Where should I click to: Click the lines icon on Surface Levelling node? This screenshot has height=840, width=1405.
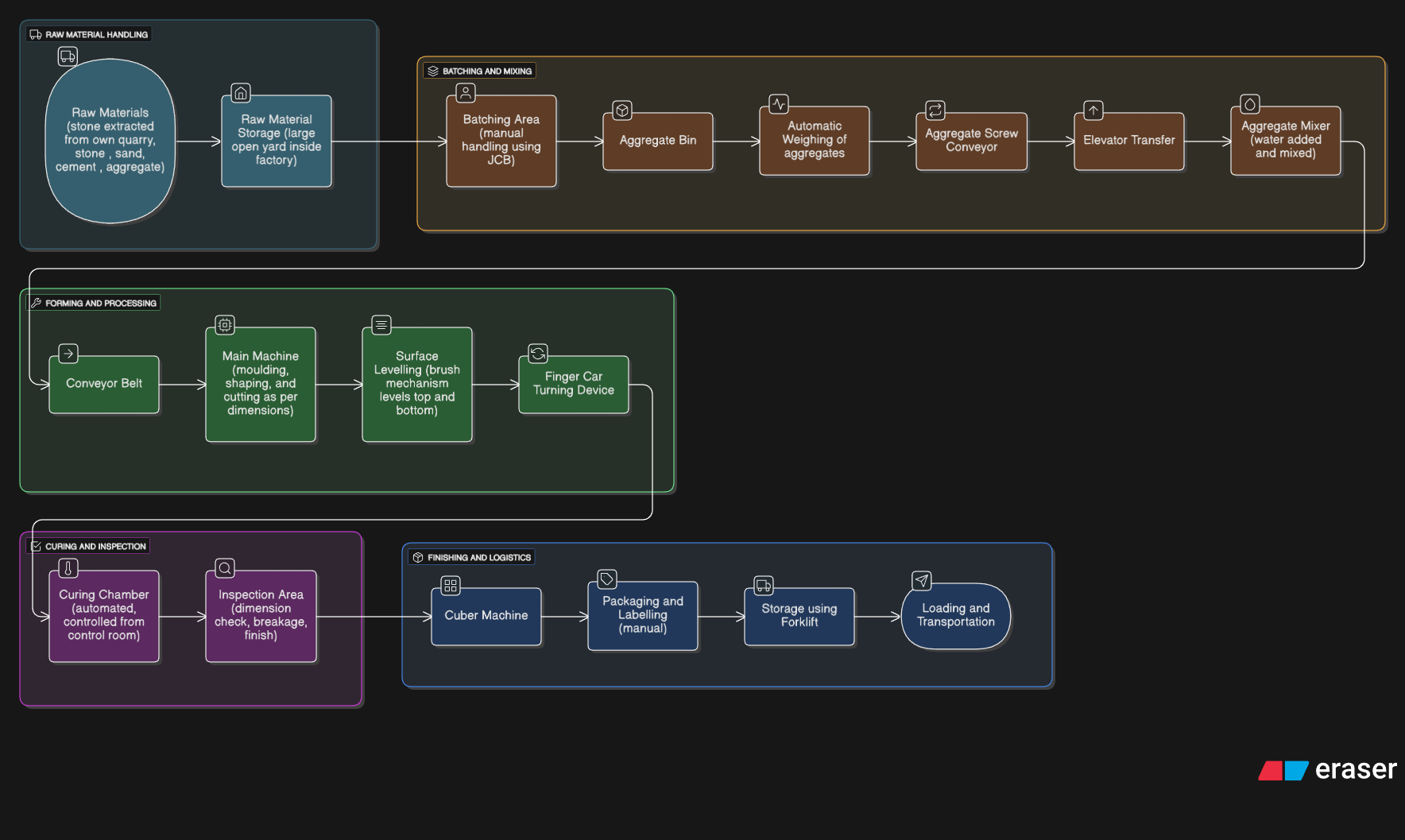coord(381,325)
